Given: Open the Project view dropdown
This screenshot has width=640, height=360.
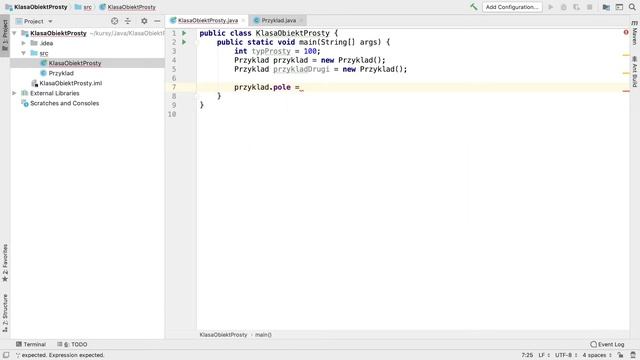Looking at the screenshot, I should click(34, 21).
